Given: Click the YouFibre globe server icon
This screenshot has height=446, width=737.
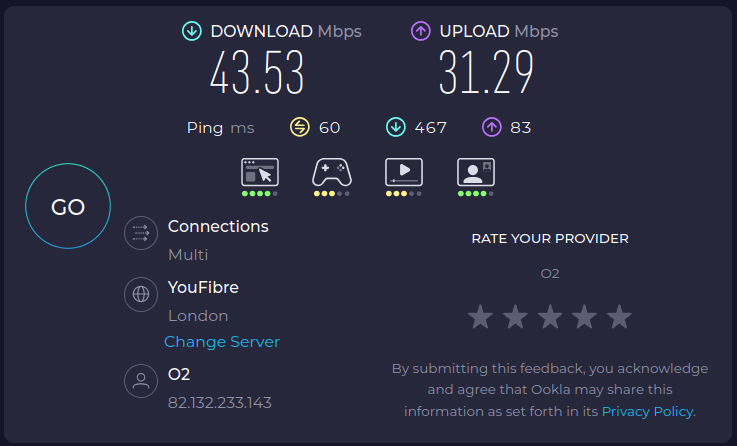Looking at the screenshot, I should pyautogui.click(x=141, y=295).
